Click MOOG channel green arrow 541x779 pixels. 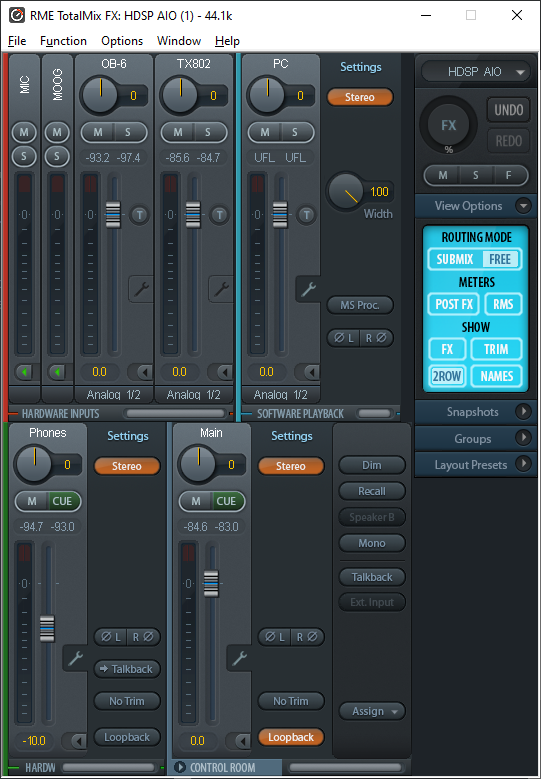tap(58, 372)
